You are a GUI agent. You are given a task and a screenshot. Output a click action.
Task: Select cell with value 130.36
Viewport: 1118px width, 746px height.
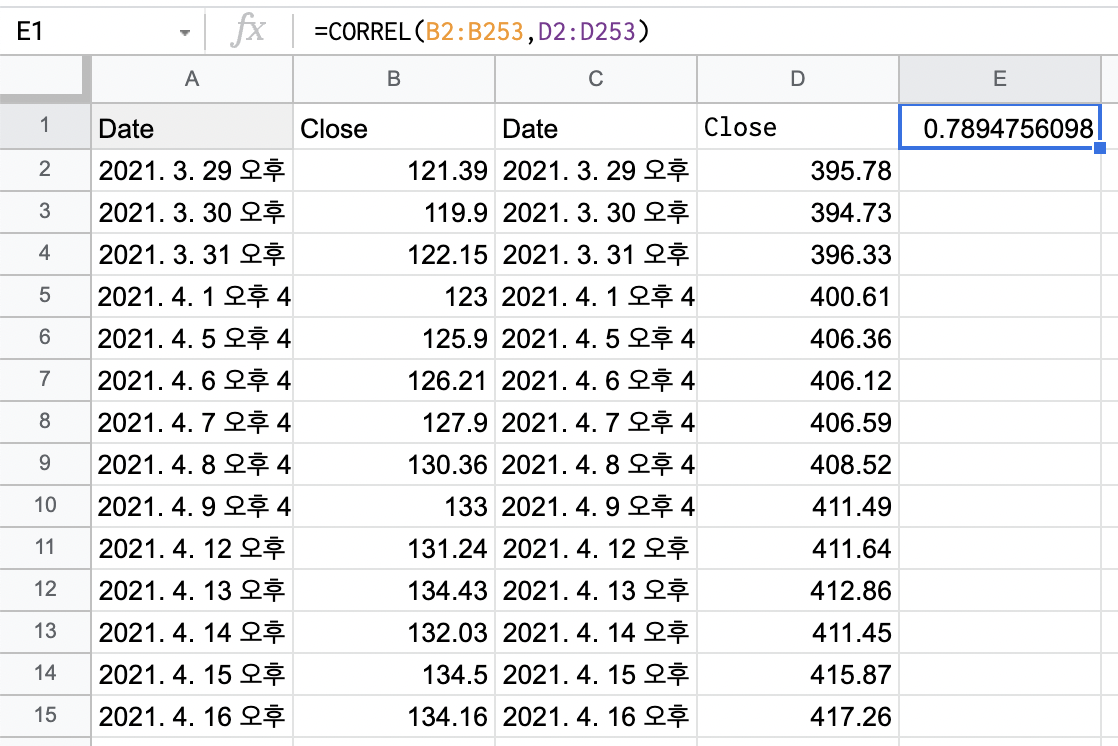click(394, 465)
